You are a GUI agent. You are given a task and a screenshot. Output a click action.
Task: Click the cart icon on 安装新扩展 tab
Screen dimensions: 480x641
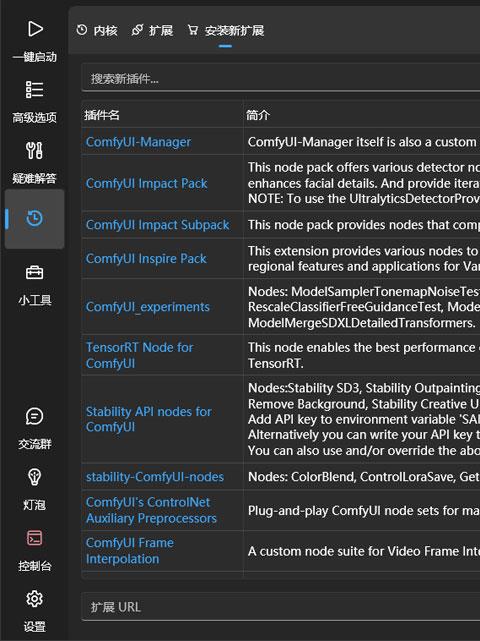tap(193, 30)
